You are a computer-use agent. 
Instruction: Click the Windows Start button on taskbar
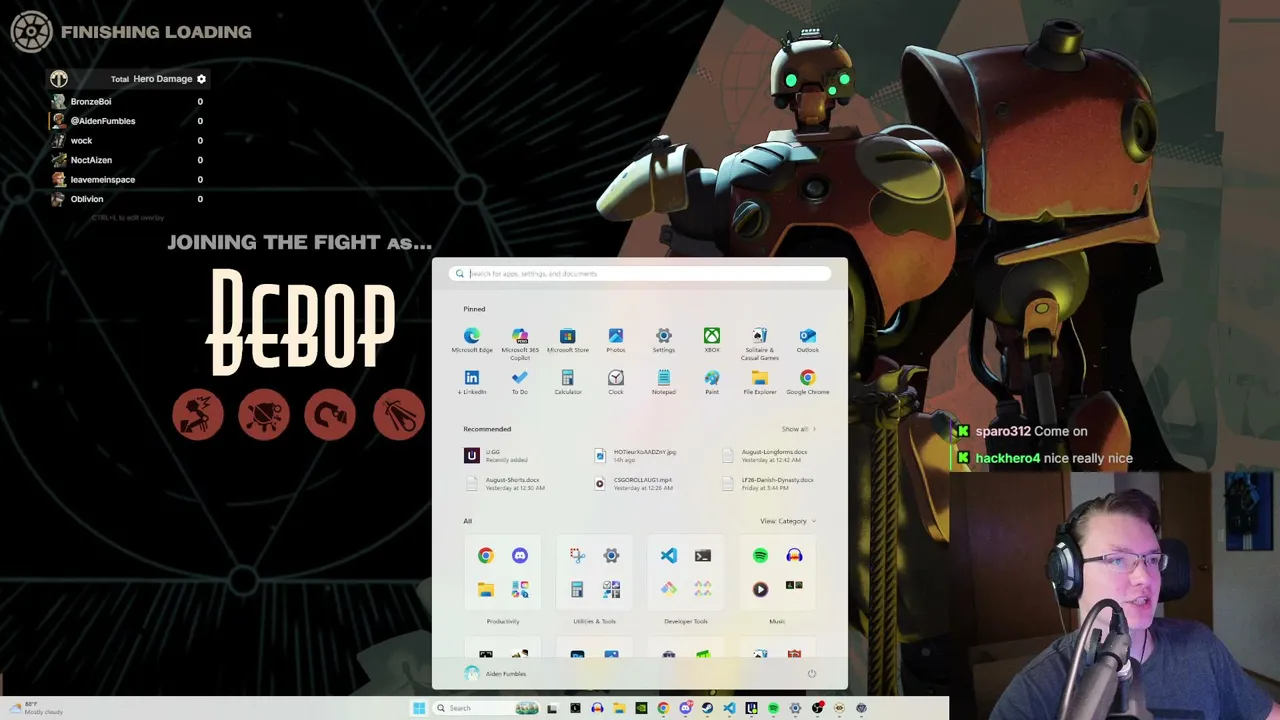419,708
